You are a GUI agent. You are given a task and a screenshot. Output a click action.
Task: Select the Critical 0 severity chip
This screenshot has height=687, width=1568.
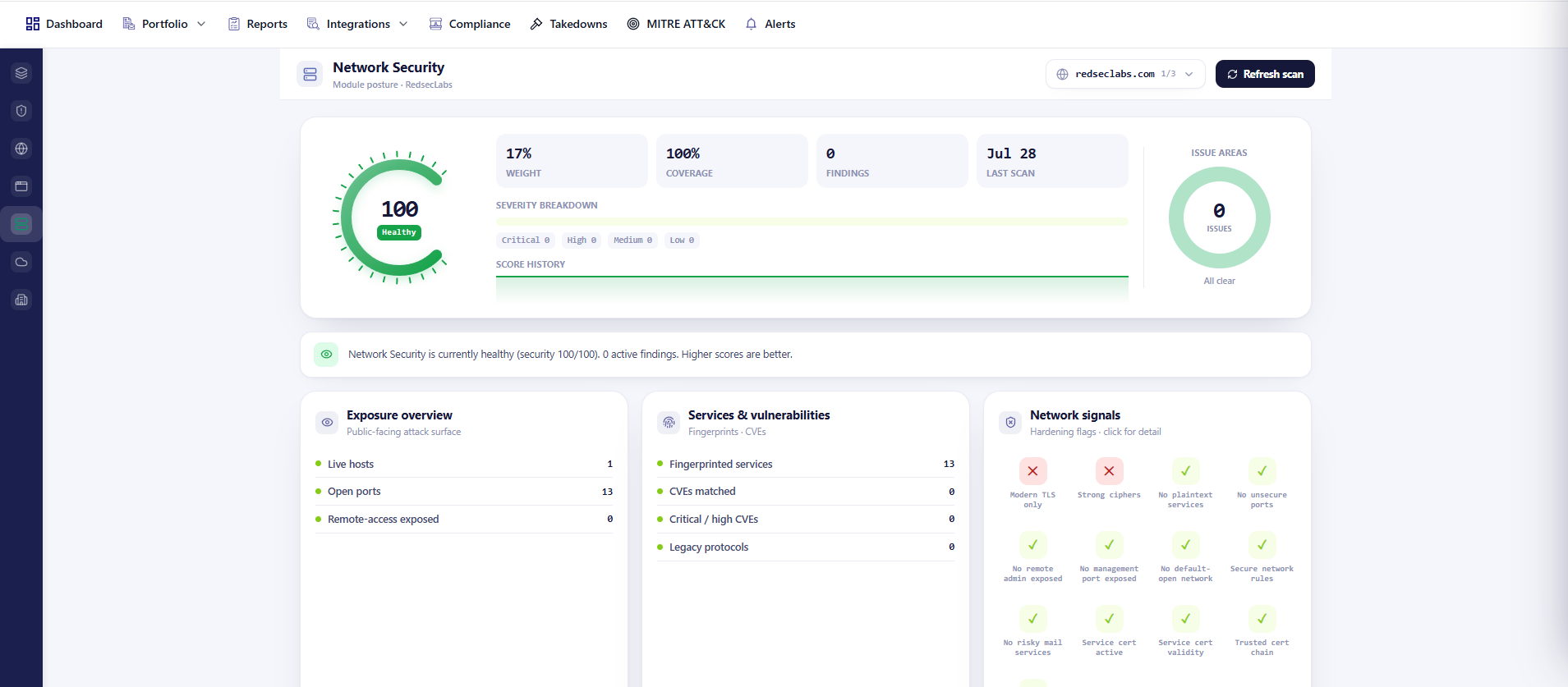(526, 240)
